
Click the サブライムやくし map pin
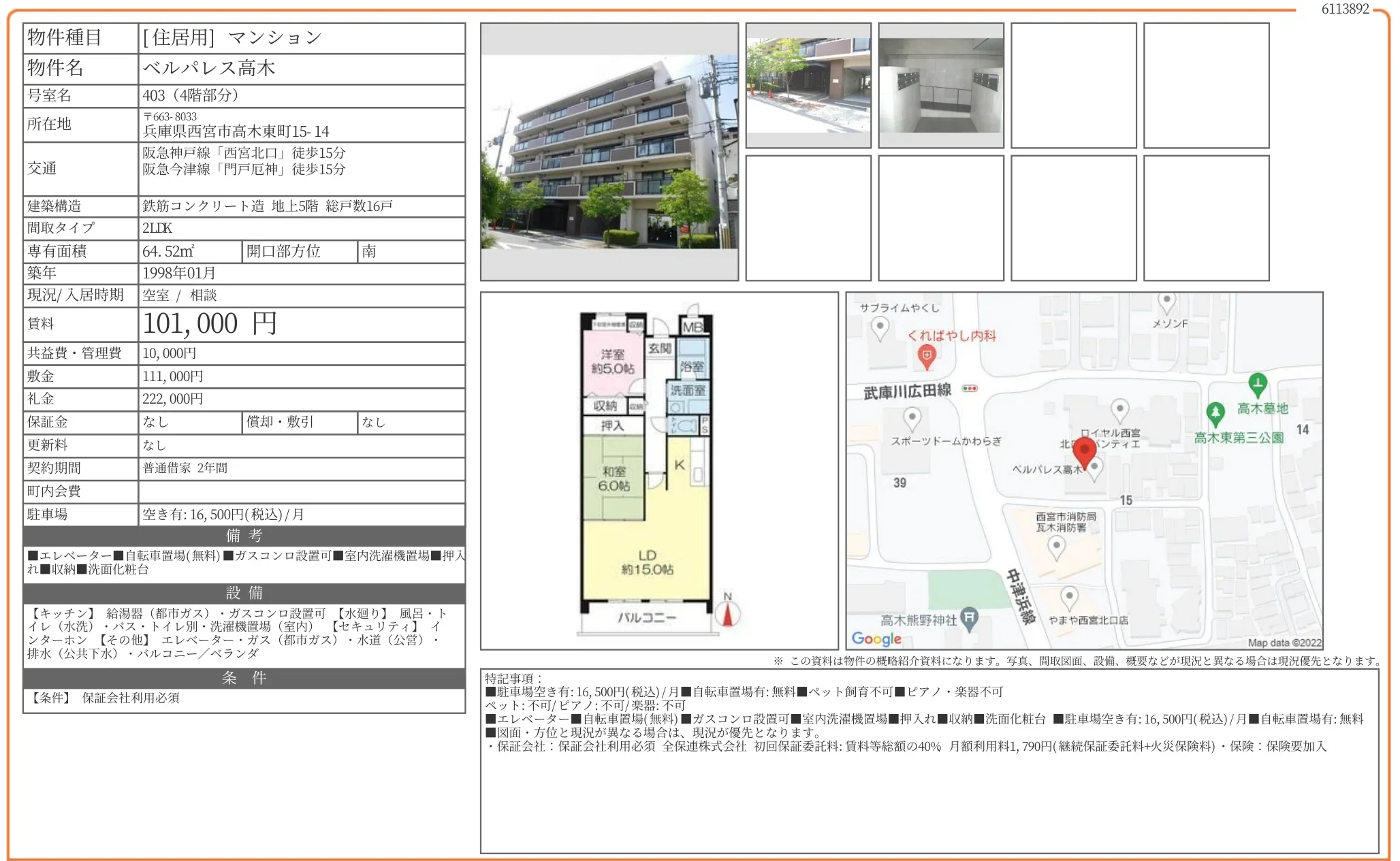(880, 327)
